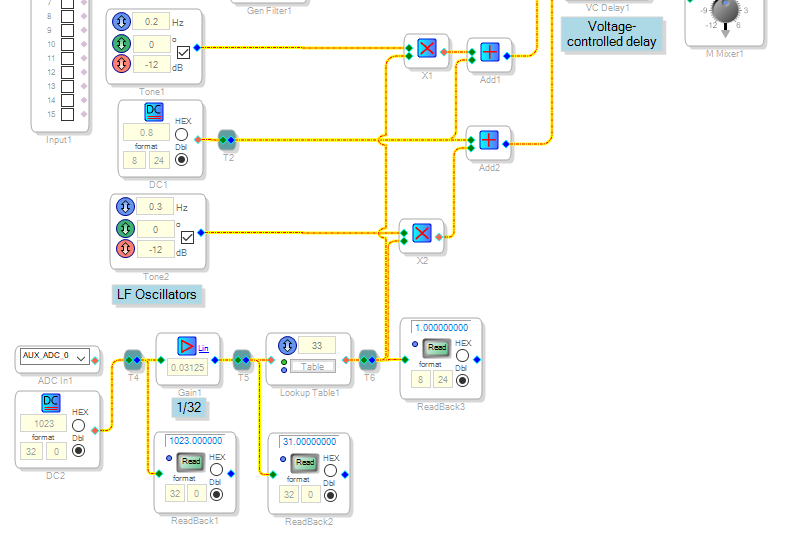This screenshot has height=540, width=785.
Task: Click the Lin link on Gain1
Action: click(203, 348)
